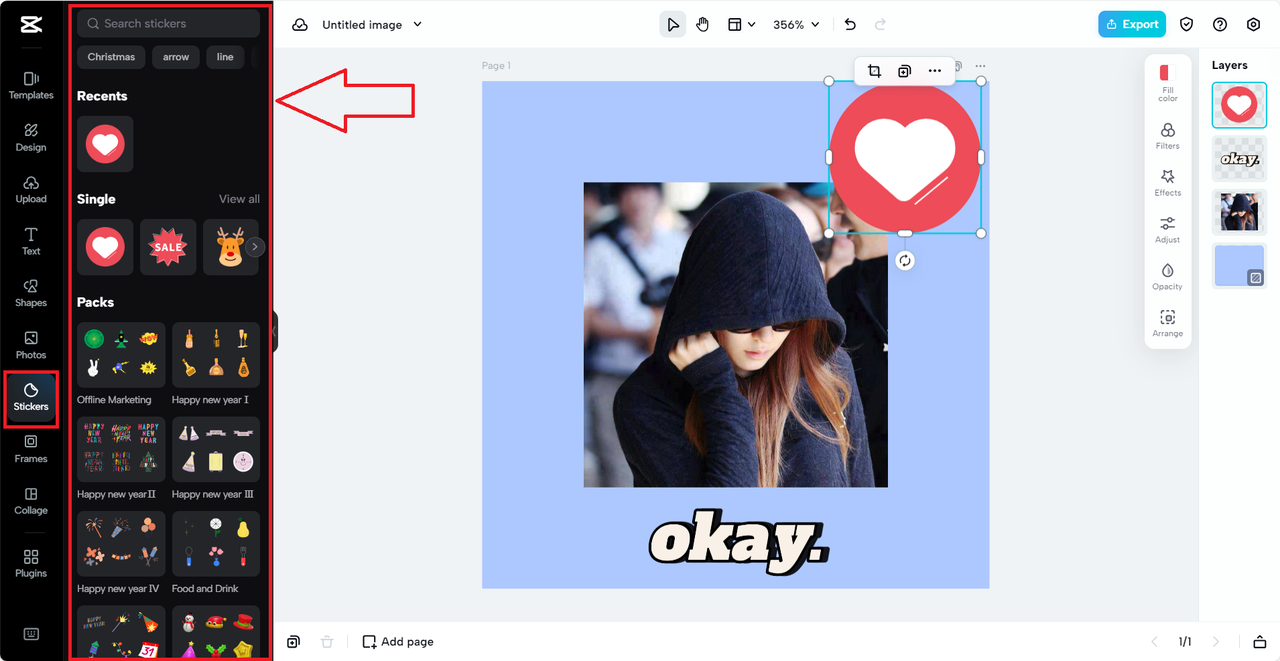Open the Fill color option
This screenshot has width=1280, height=661.
click(x=1167, y=82)
